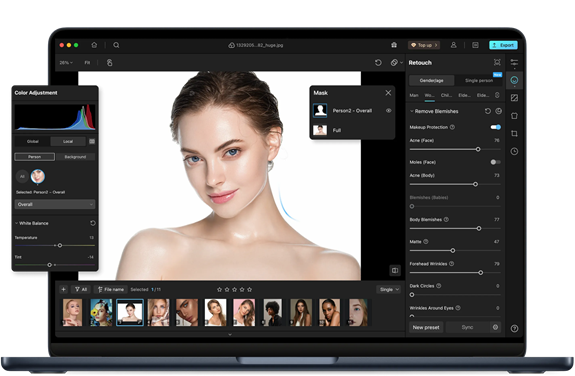The image size is (575, 376).
Task: Click the settings icon beside the Sync button
Action: click(495, 327)
